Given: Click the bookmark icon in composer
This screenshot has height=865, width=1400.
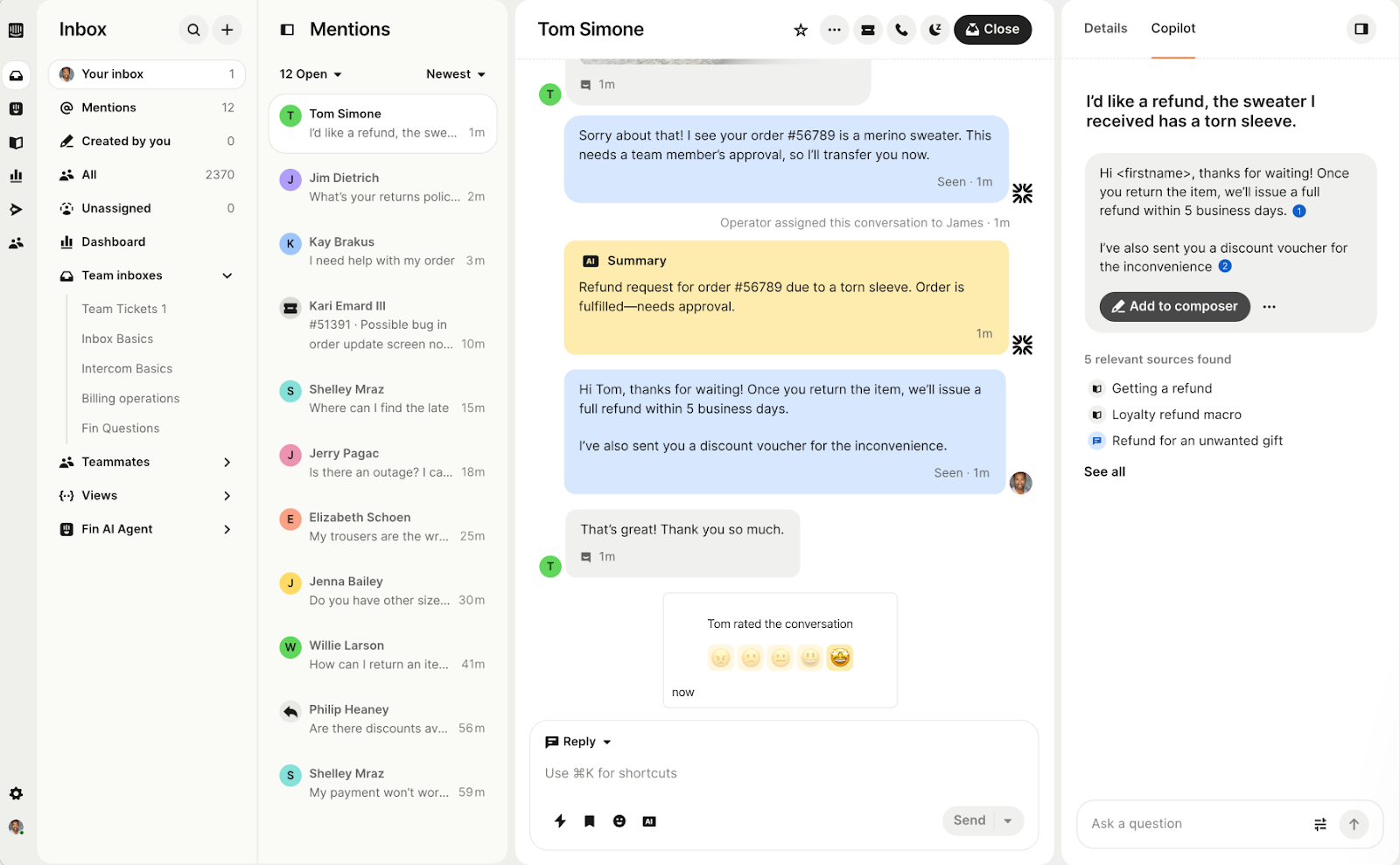Looking at the screenshot, I should (590, 821).
